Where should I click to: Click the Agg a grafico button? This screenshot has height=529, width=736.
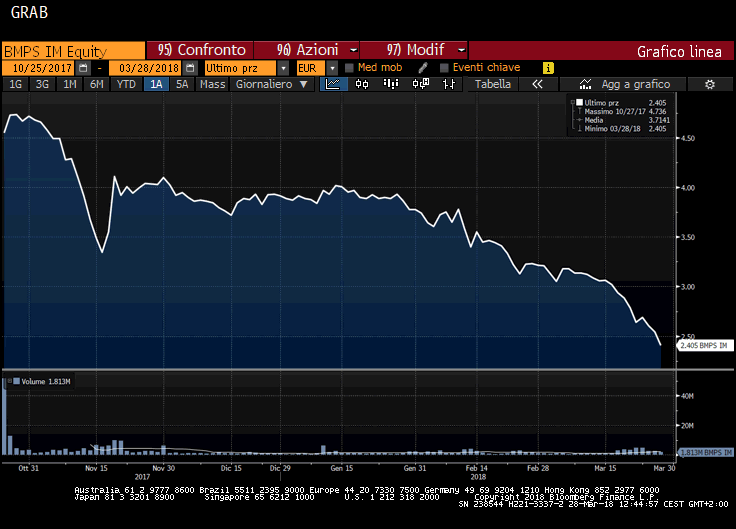click(x=622, y=84)
